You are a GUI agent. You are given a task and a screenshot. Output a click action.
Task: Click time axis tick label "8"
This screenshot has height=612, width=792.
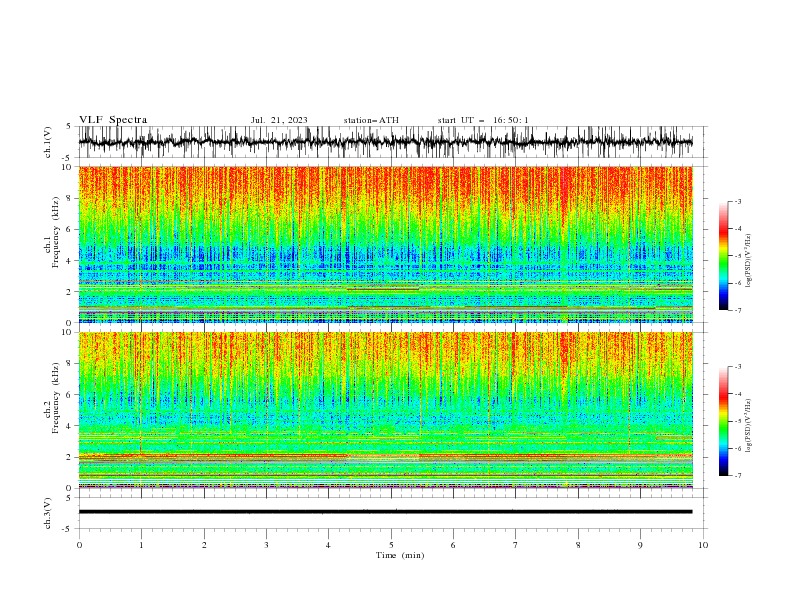(x=578, y=545)
